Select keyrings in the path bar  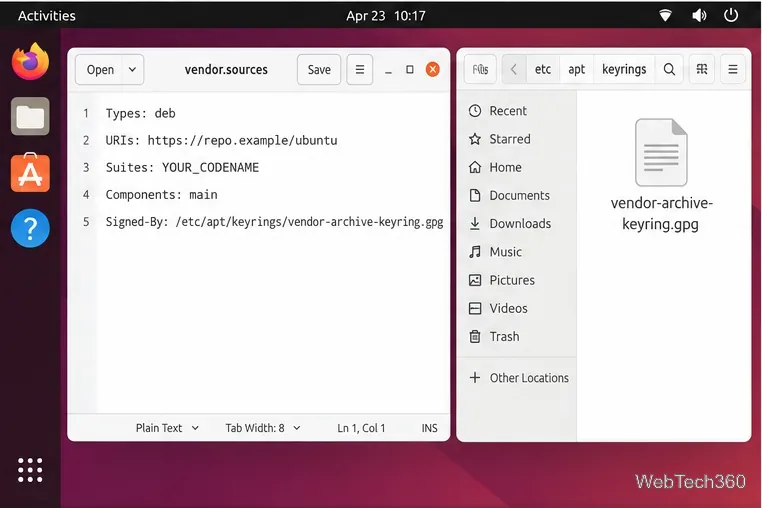624,70
